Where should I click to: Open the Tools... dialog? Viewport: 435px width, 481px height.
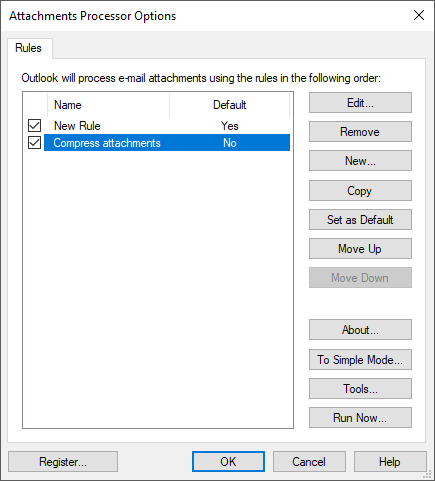point(360,389)
